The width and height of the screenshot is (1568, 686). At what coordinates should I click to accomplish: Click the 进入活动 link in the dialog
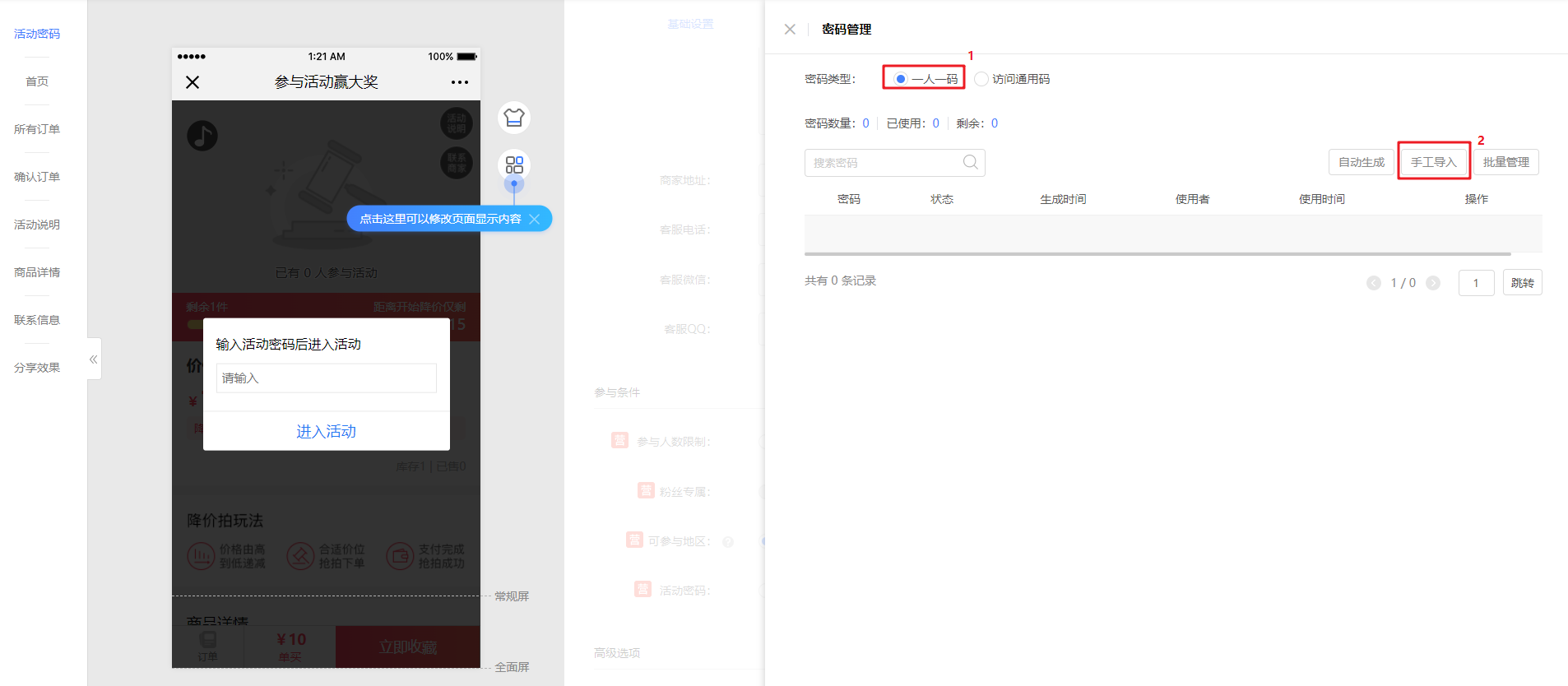coord(327,431)
